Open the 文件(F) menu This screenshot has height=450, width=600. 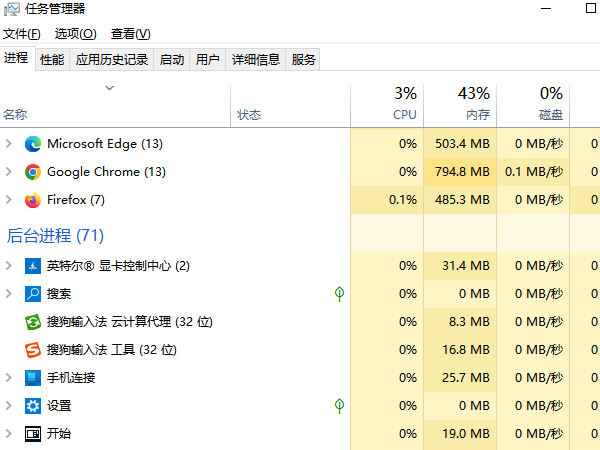tap(22, 34)
